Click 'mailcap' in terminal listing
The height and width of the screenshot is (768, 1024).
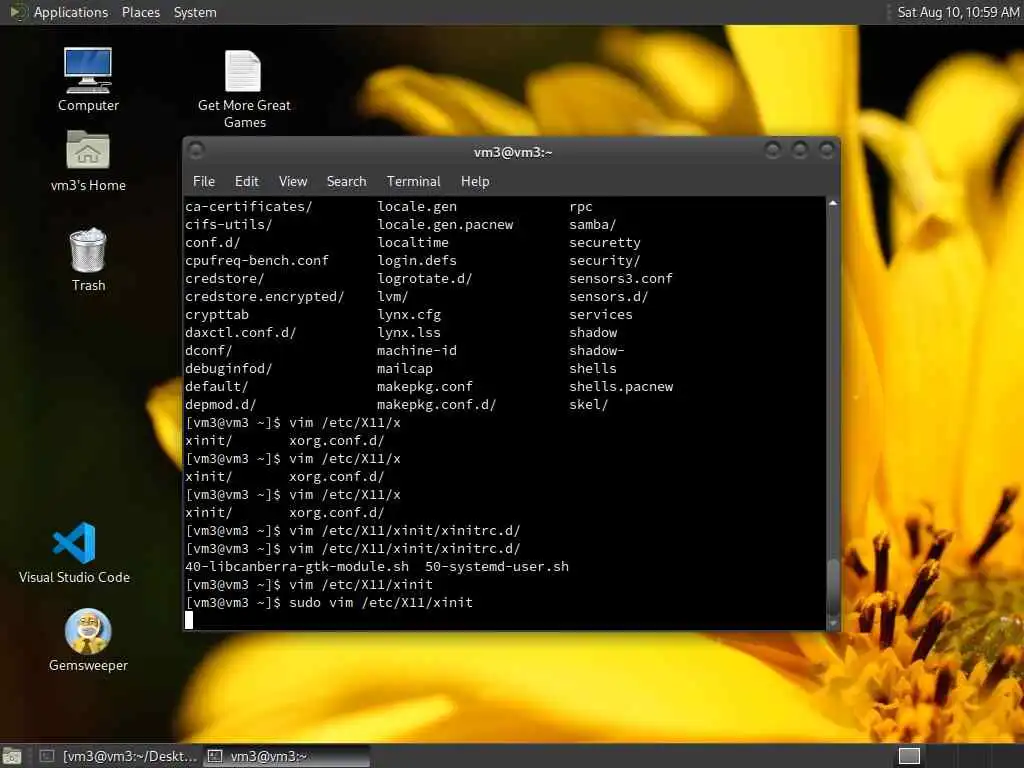405,368
